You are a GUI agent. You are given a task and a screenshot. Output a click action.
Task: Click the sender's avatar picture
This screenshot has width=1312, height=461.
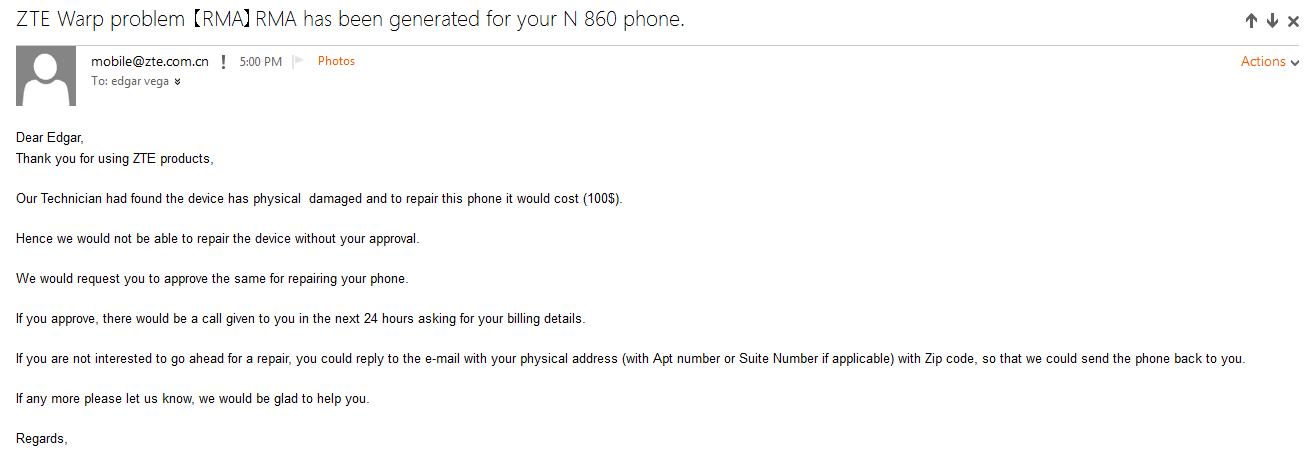[46, 76]
